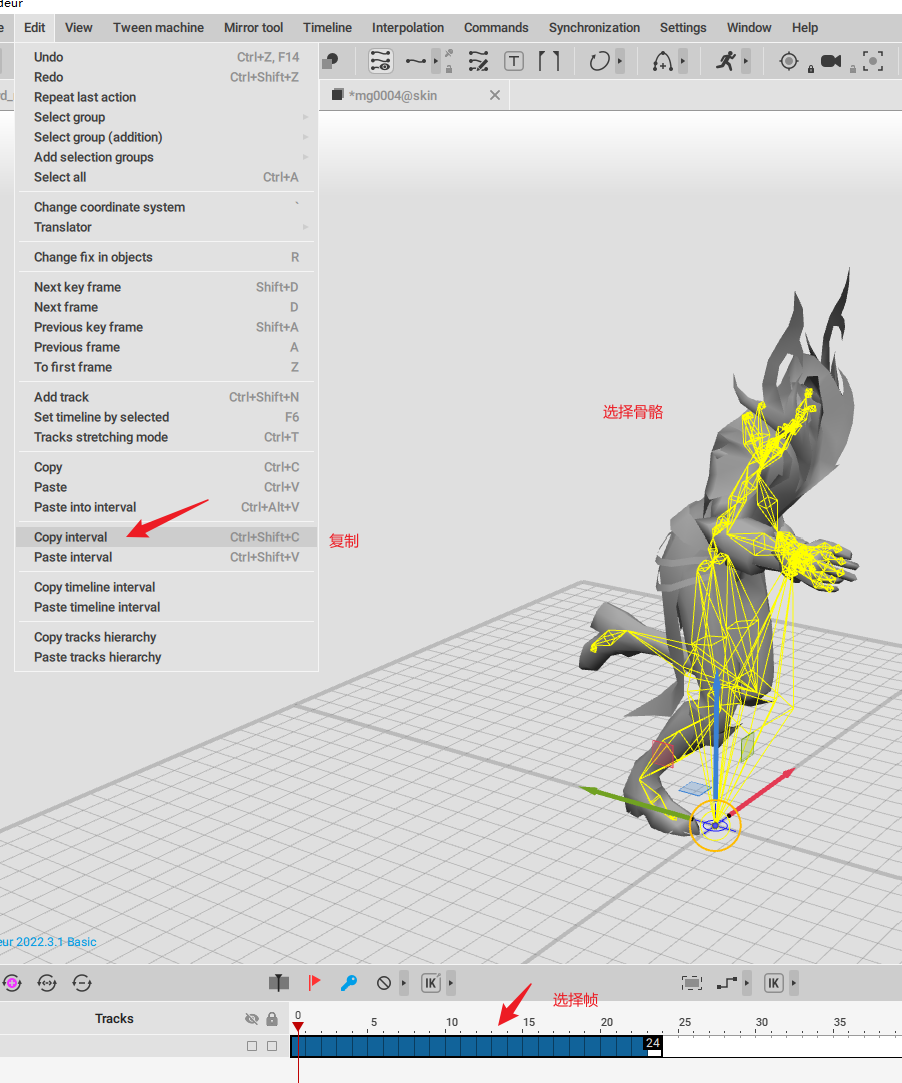Select the trajectory edit pencil icon

coord(478,61)
